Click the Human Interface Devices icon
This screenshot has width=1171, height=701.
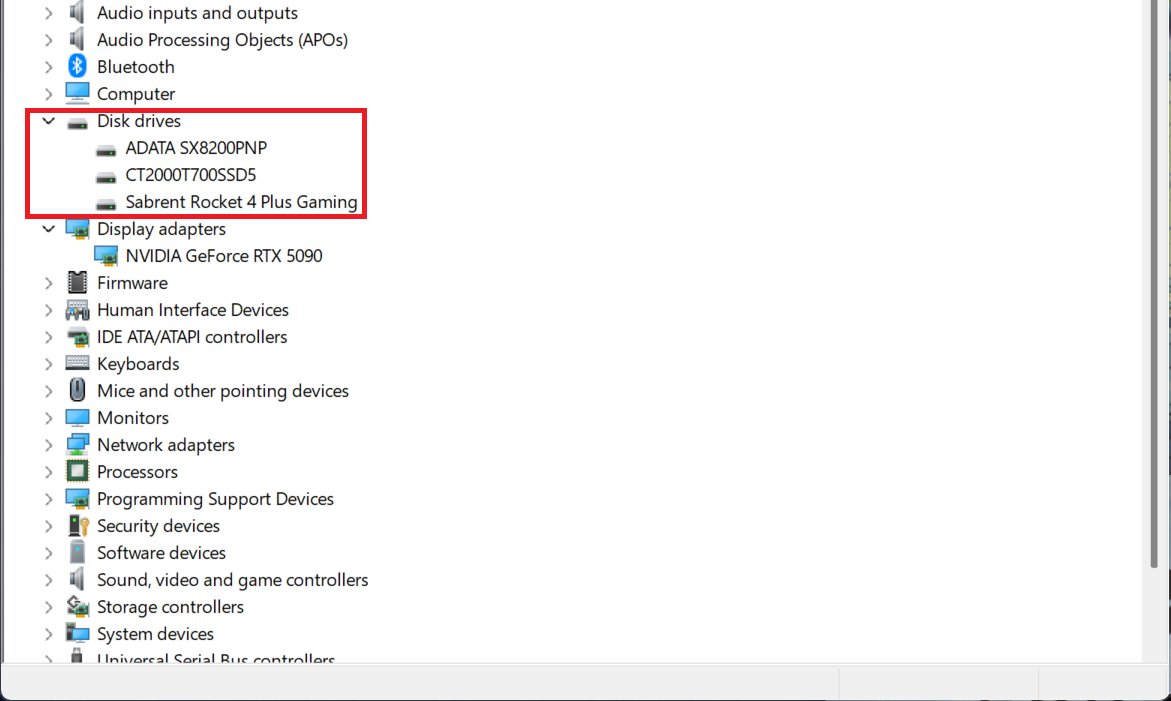click(77, 310)
